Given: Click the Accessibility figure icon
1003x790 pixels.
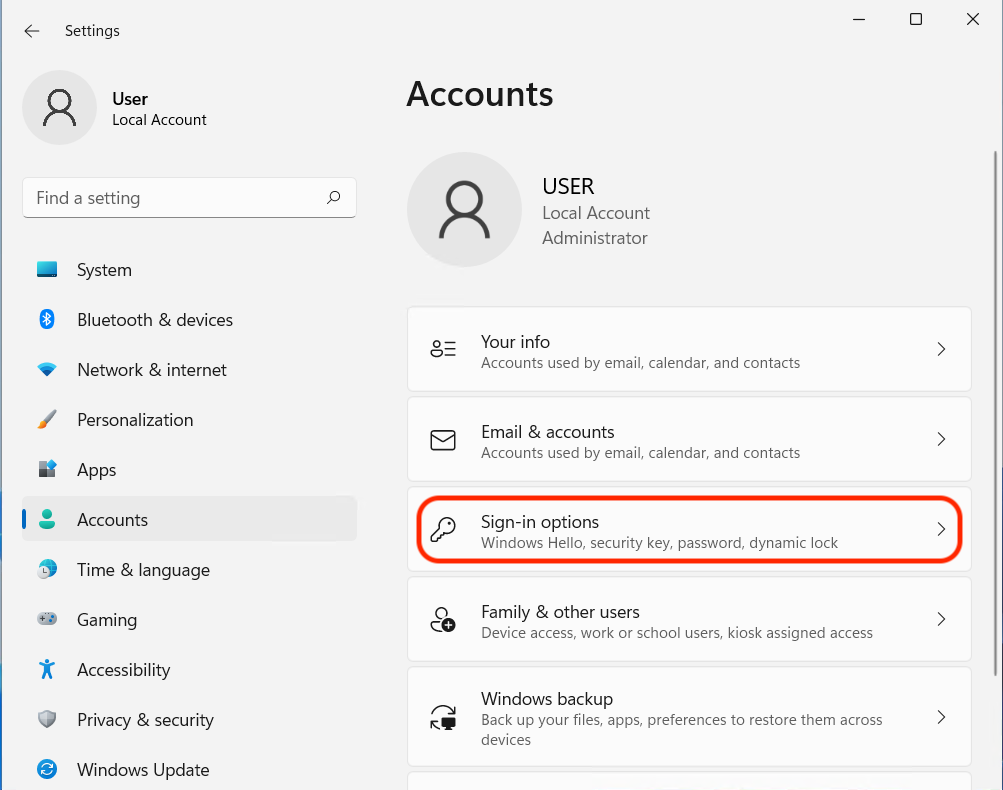Looking at the screenshot, I should (47, 670).
